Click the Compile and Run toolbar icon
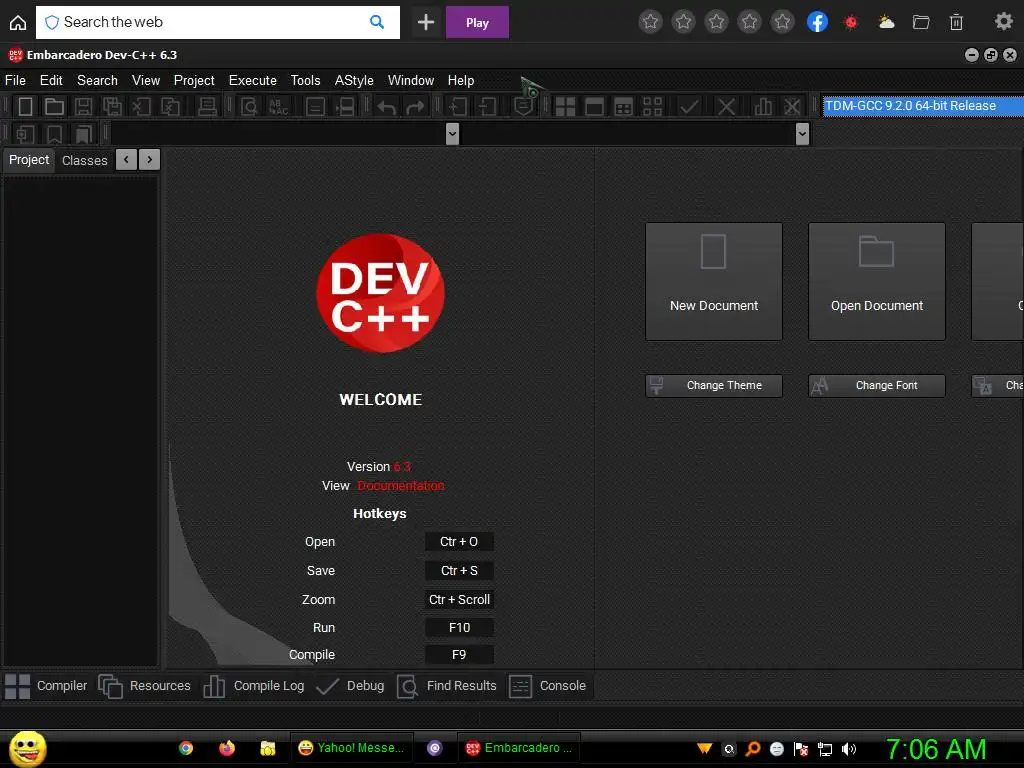The width and height of the screenshot is (1024, 768). click(x=624, y=106)
